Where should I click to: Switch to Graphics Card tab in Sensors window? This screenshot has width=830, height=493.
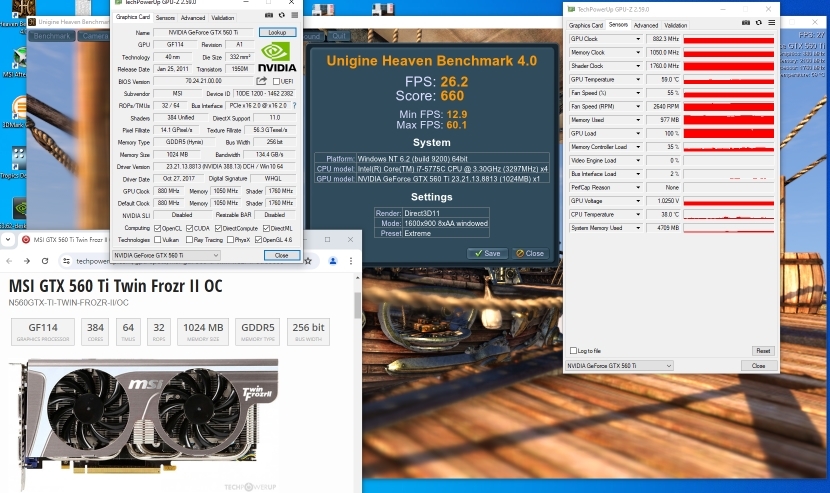585,25
